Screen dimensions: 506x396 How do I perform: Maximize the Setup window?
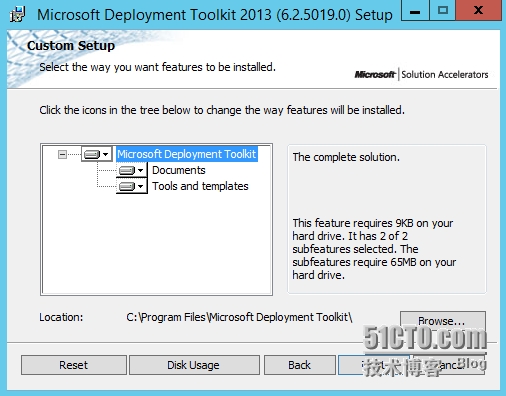pyautogui.click(x=442, y=11)
